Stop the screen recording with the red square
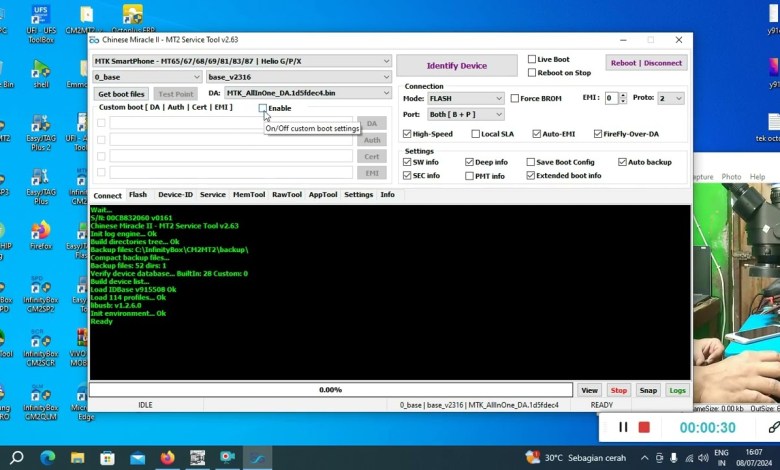The height and width of the screenshot is (470, 780). (644, 427)
